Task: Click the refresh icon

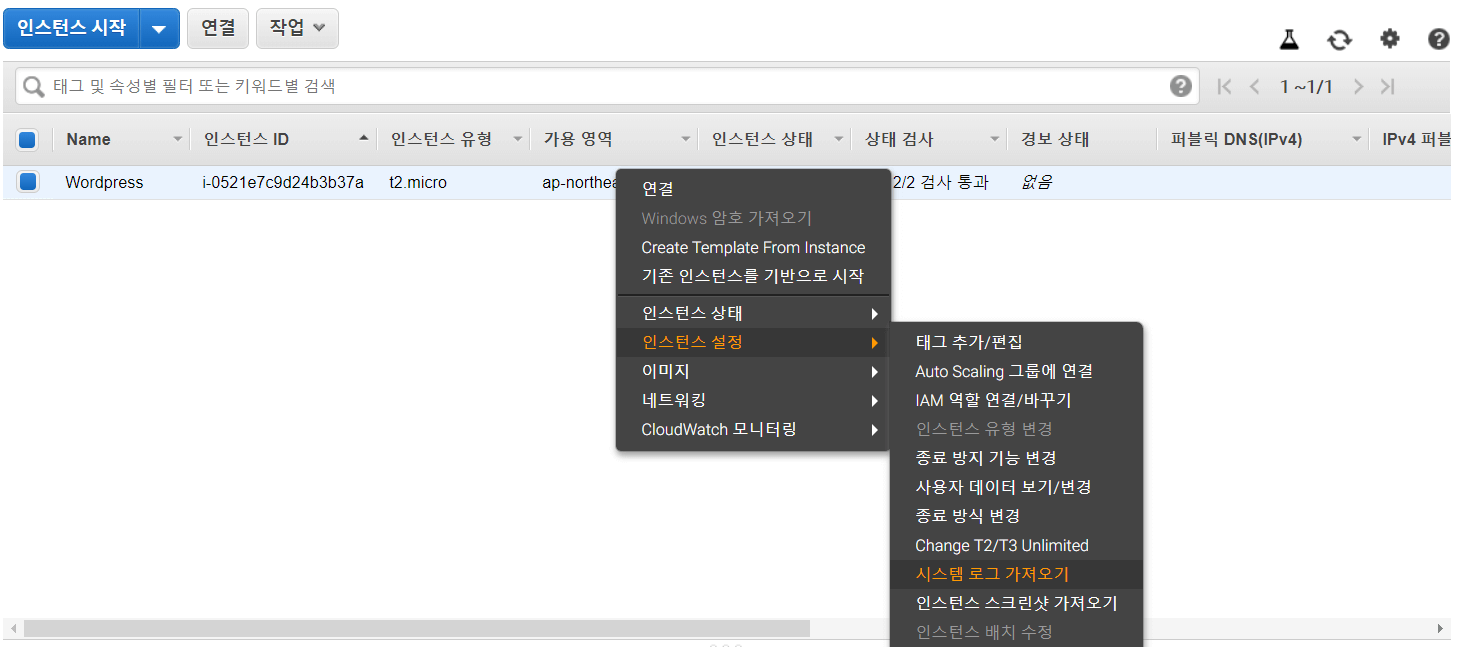Action: [x=1339, y=39]
